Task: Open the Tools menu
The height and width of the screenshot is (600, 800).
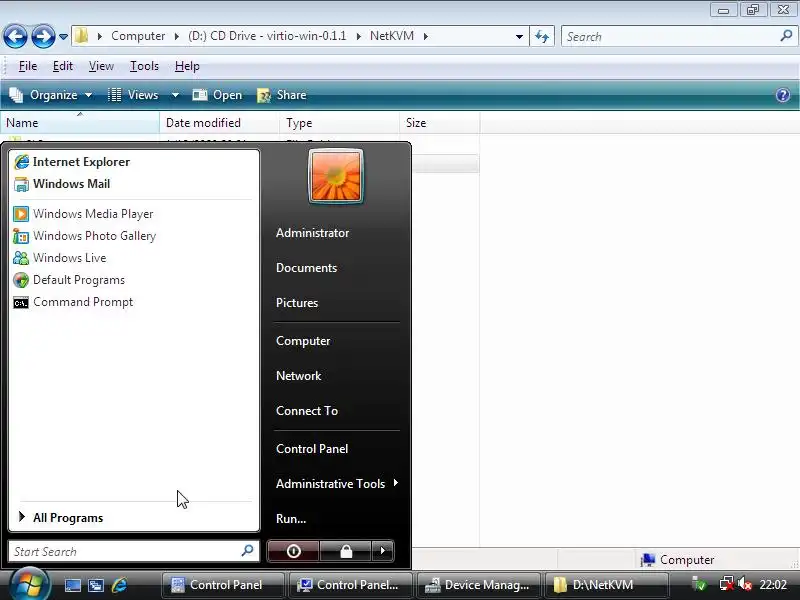Action: [x=144, y=66]
